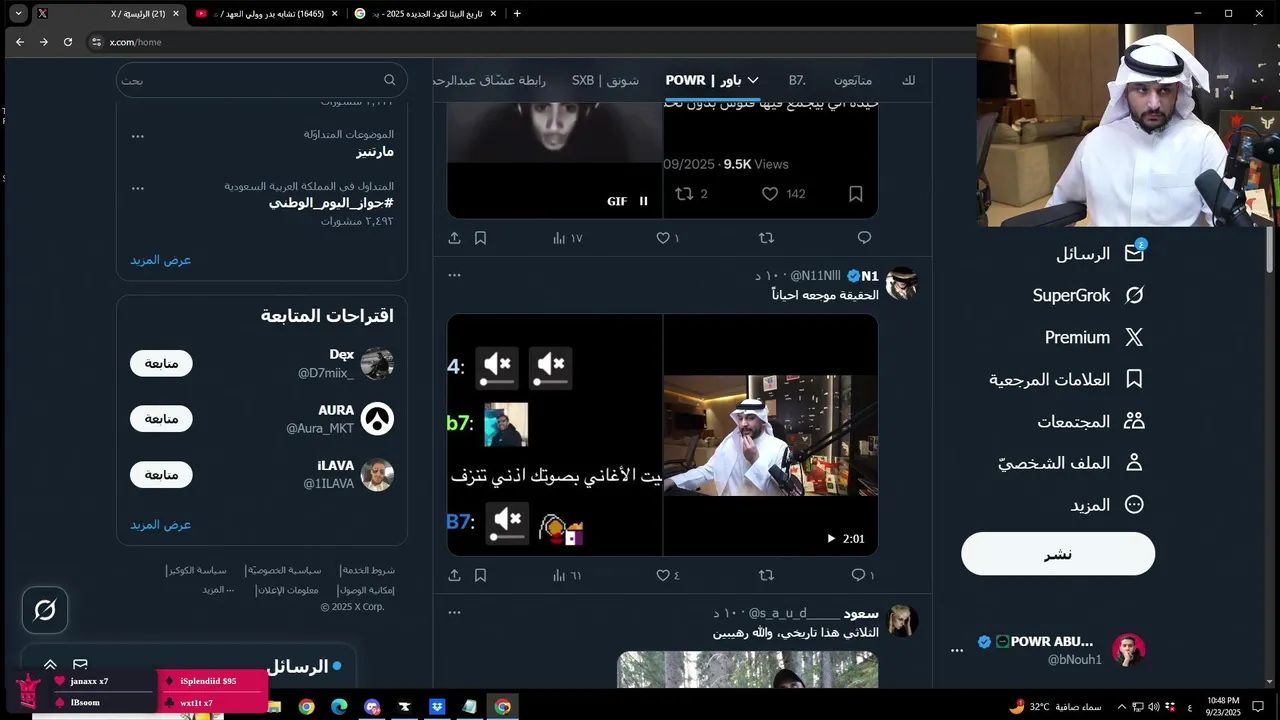Show hidden system tray icons chevron

click(x=1121, y=707)
